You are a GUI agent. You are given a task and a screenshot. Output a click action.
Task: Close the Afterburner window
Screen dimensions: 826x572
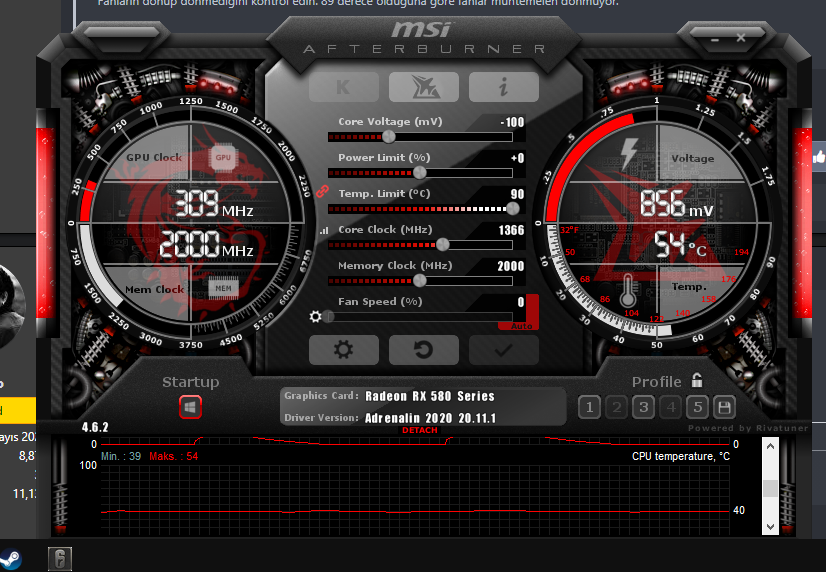click(x=741, y=37)
